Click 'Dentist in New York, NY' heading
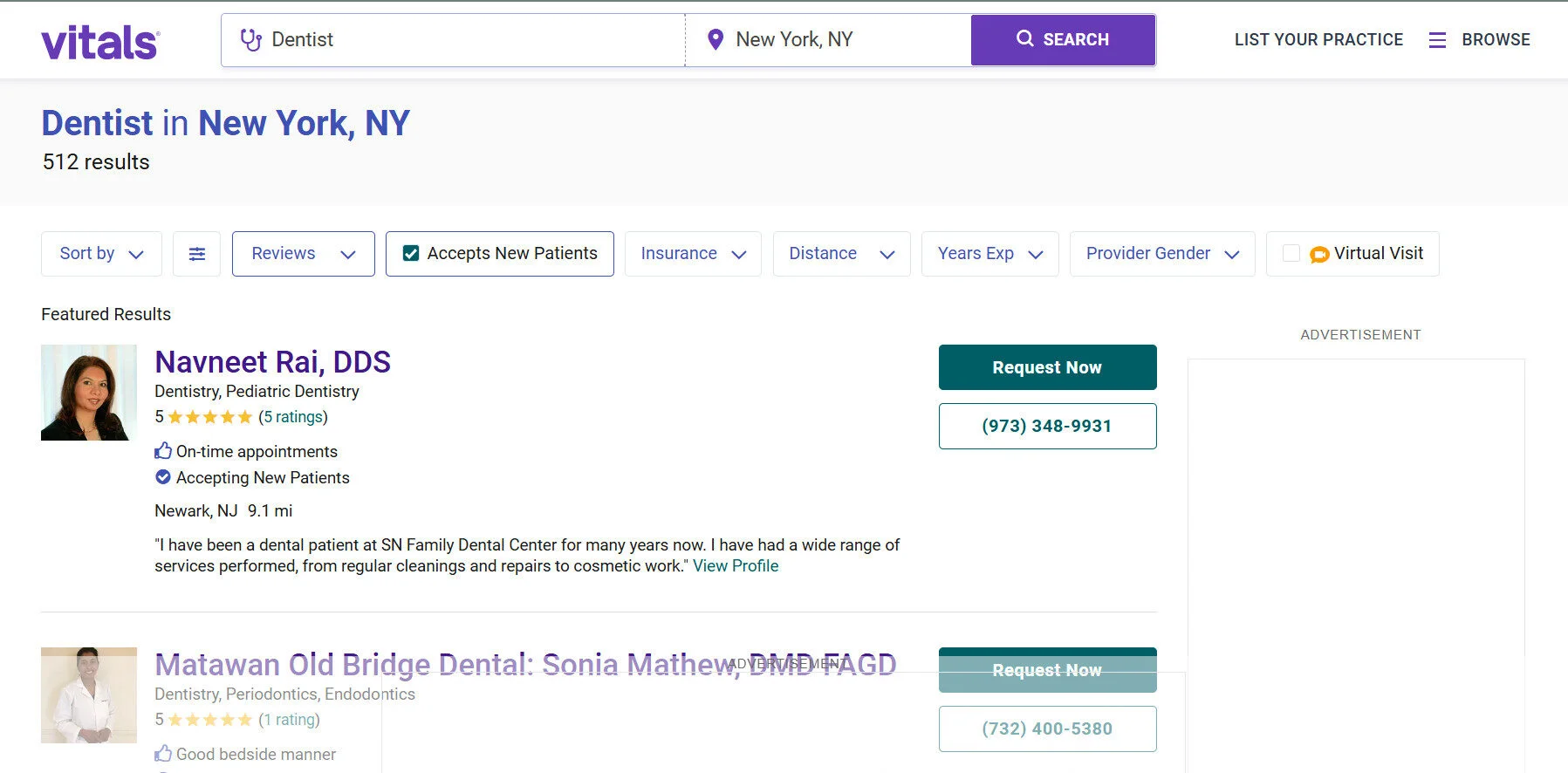This screenshot has height=773, width=1568. (225, 124)
